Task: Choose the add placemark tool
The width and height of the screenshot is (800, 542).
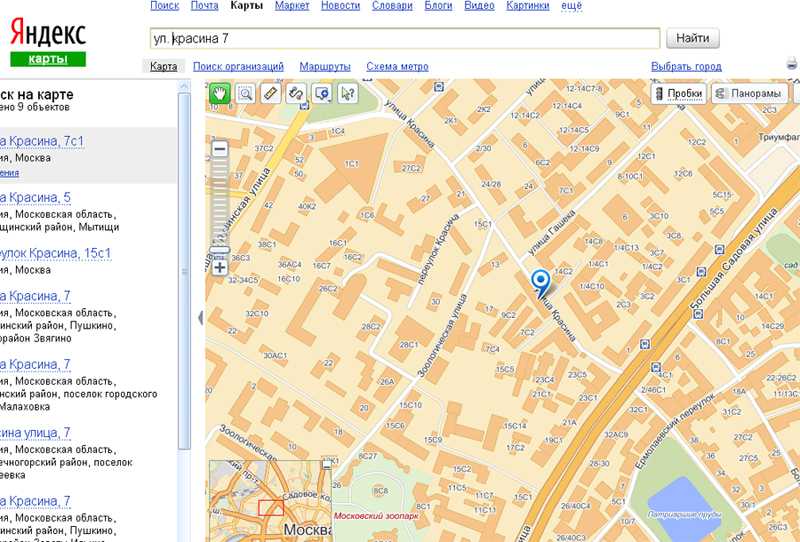Action: click(x=322, y=93)
